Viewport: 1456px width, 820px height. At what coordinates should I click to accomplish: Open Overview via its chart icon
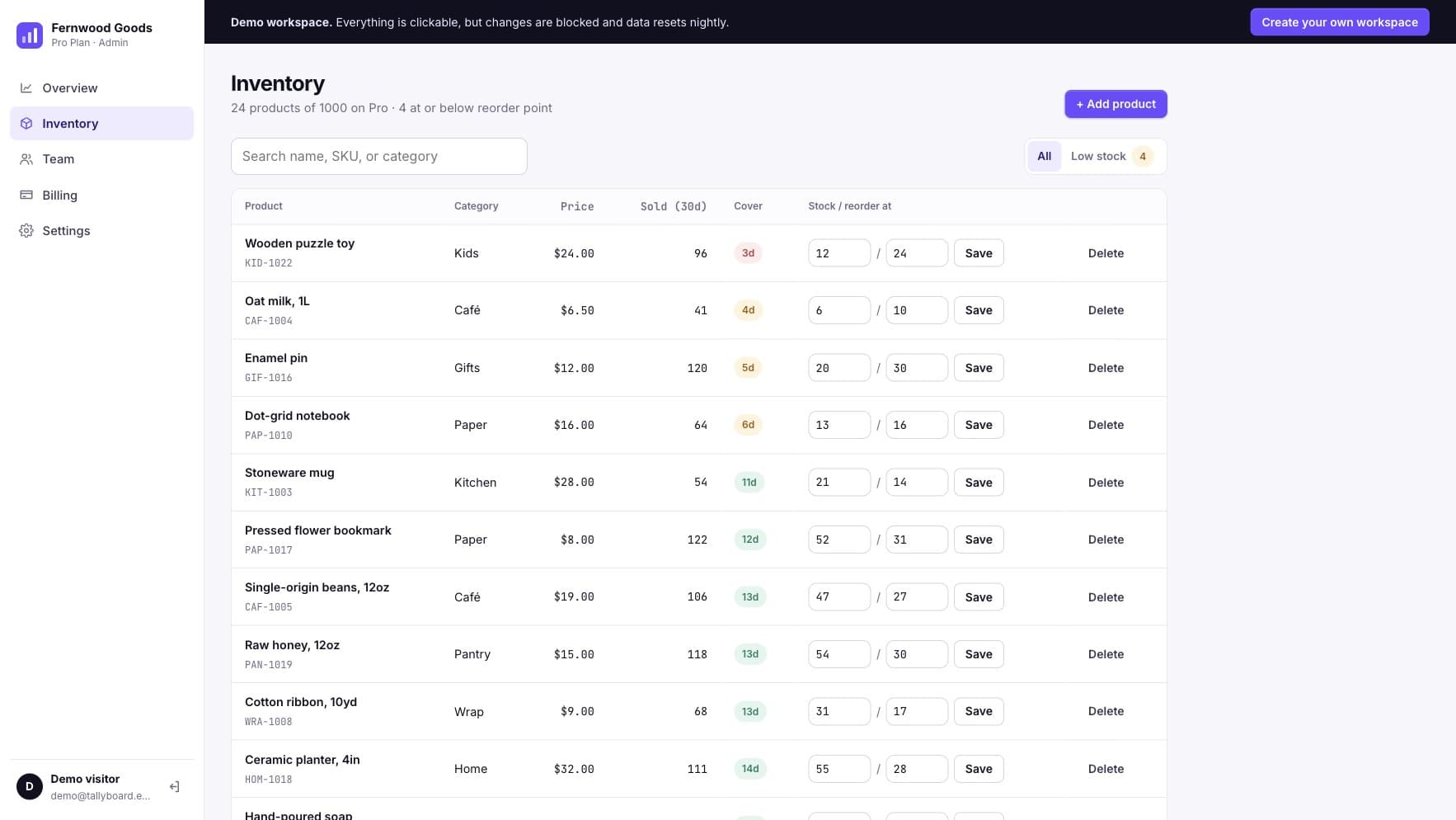26,87
